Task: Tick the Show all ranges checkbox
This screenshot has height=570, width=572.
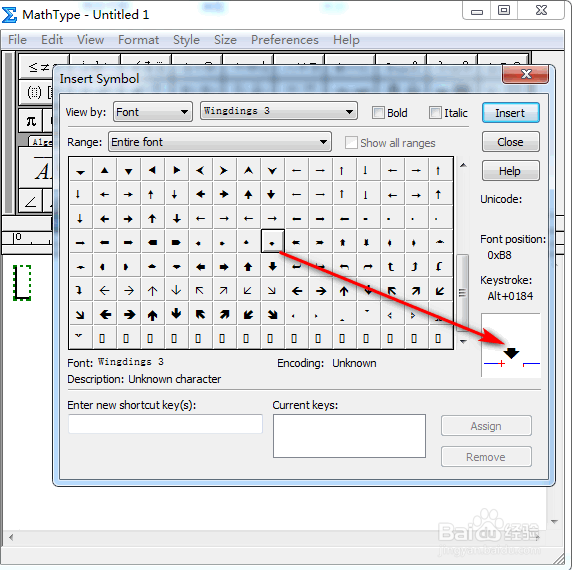Action: (x=351, y=143)
